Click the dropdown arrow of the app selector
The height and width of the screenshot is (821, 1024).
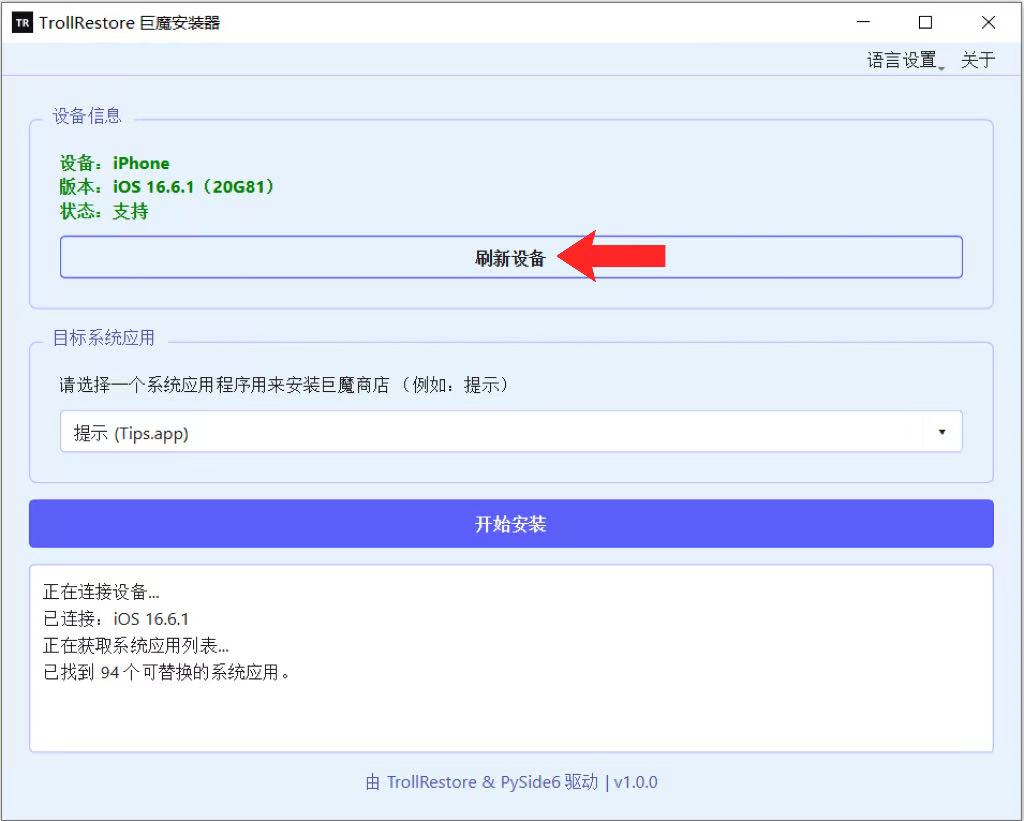tap(942, 432)
